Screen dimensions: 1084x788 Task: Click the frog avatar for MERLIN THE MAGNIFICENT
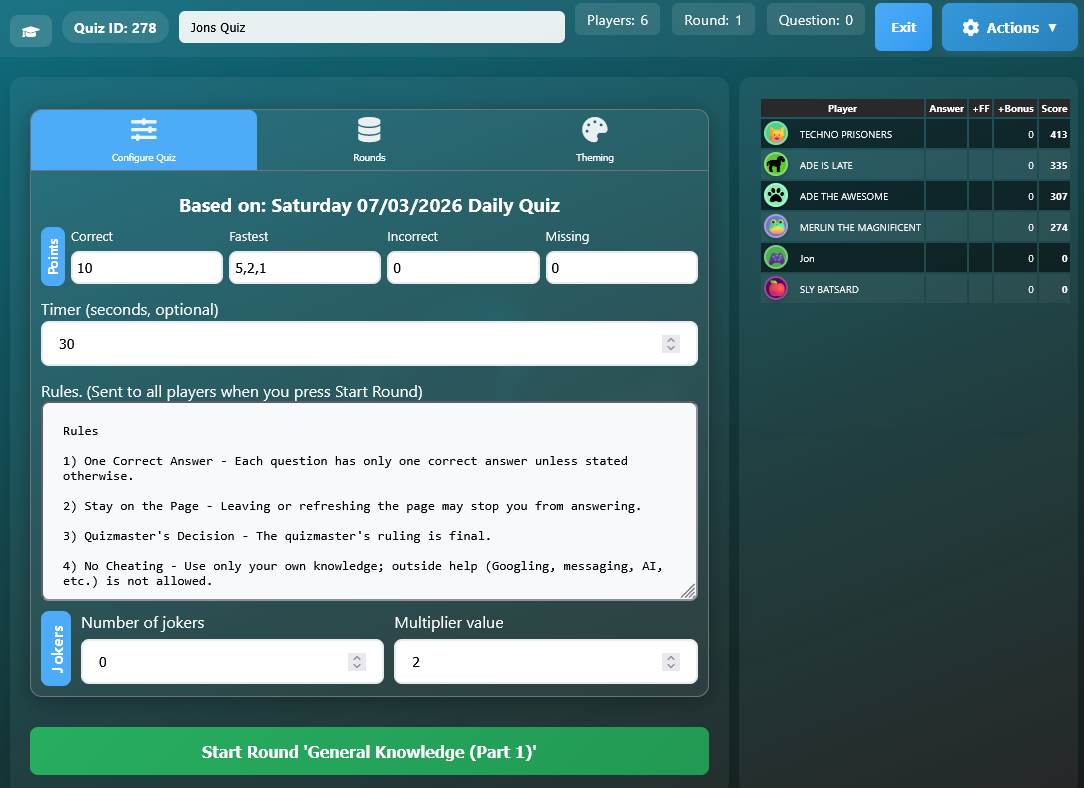pos(774,226)
